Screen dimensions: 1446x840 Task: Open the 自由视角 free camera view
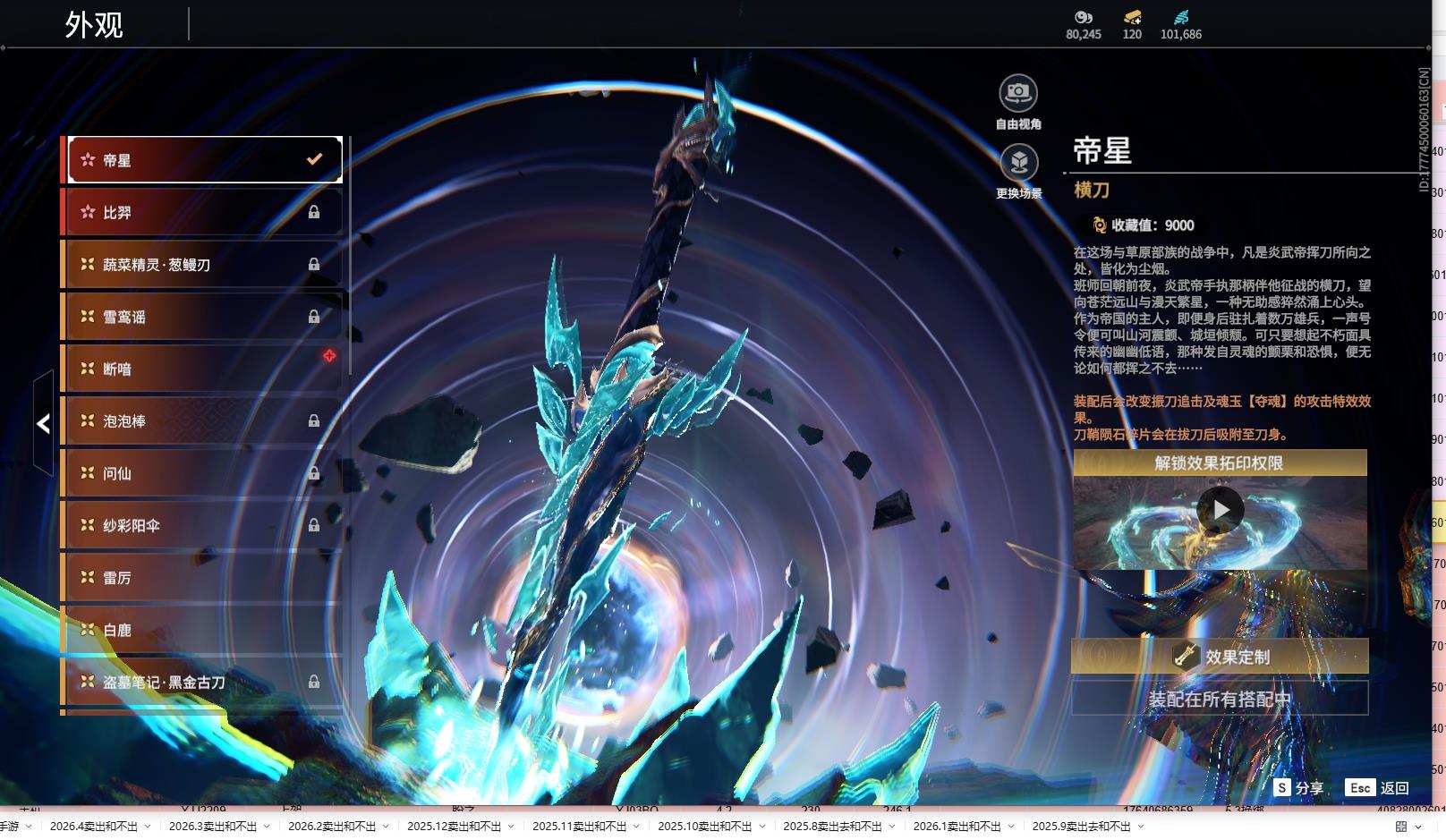coord(1018,93)
